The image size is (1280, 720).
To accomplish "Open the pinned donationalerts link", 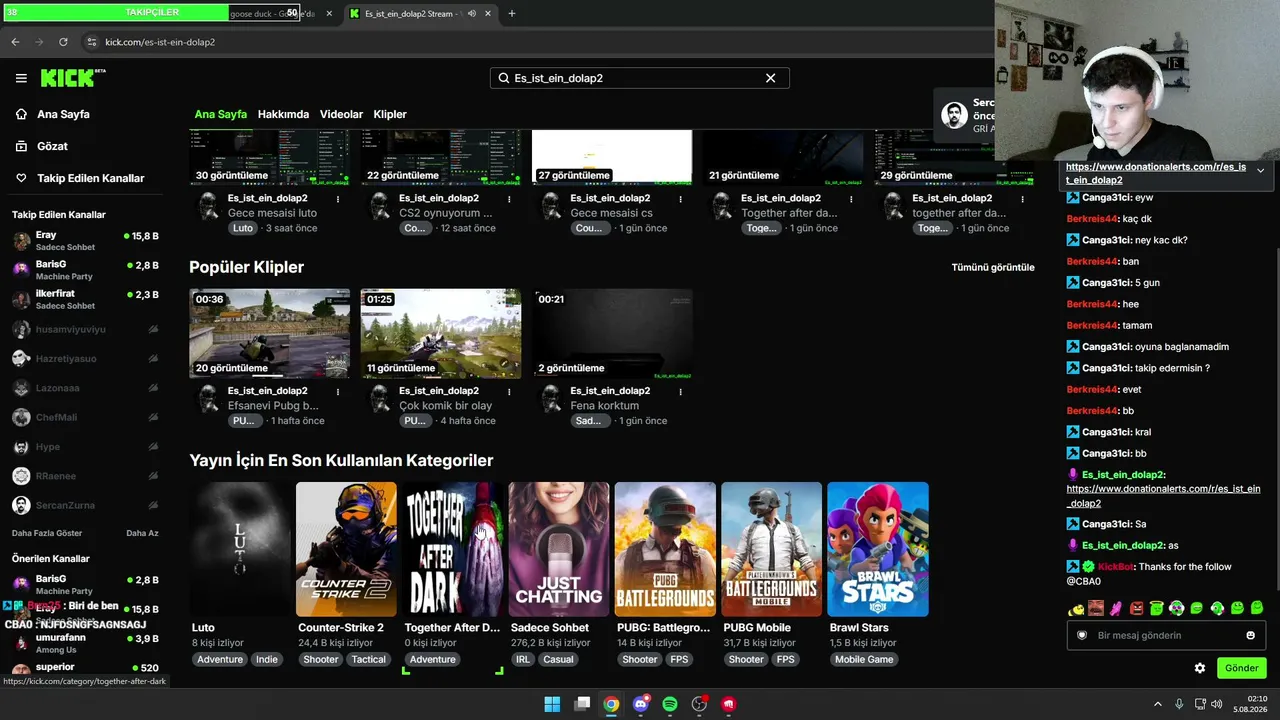I will (1156, 174).
